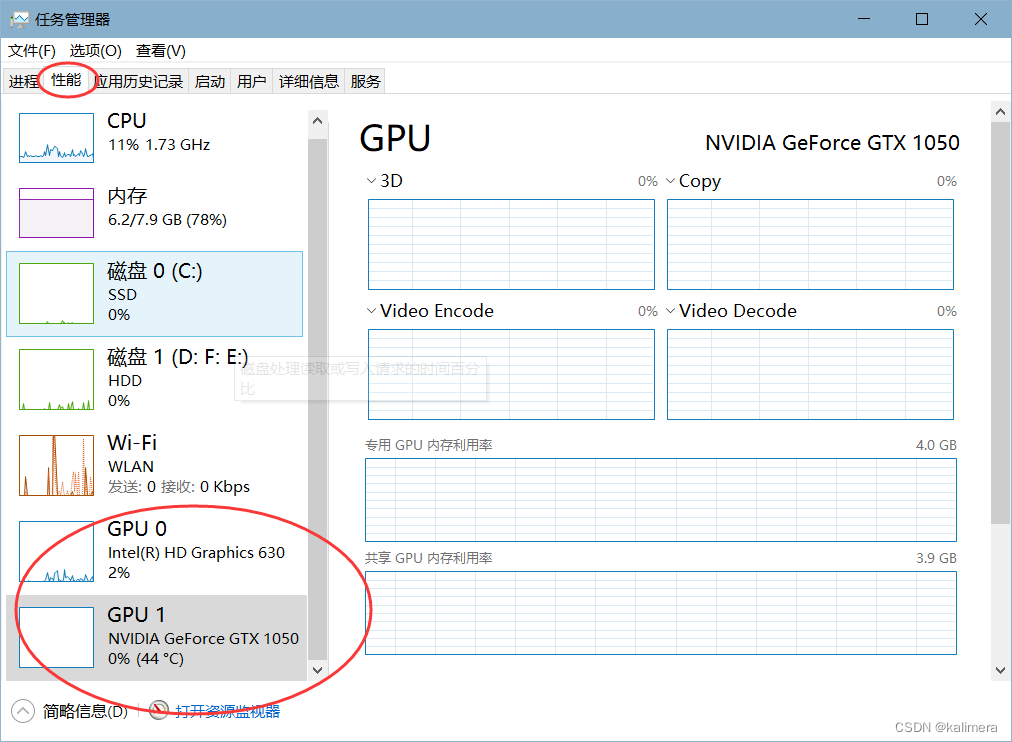Viewport: 1012px width, 742px height.
Task: Open the Video Decode graph dropdown
Action: click(x=670, y=311)
